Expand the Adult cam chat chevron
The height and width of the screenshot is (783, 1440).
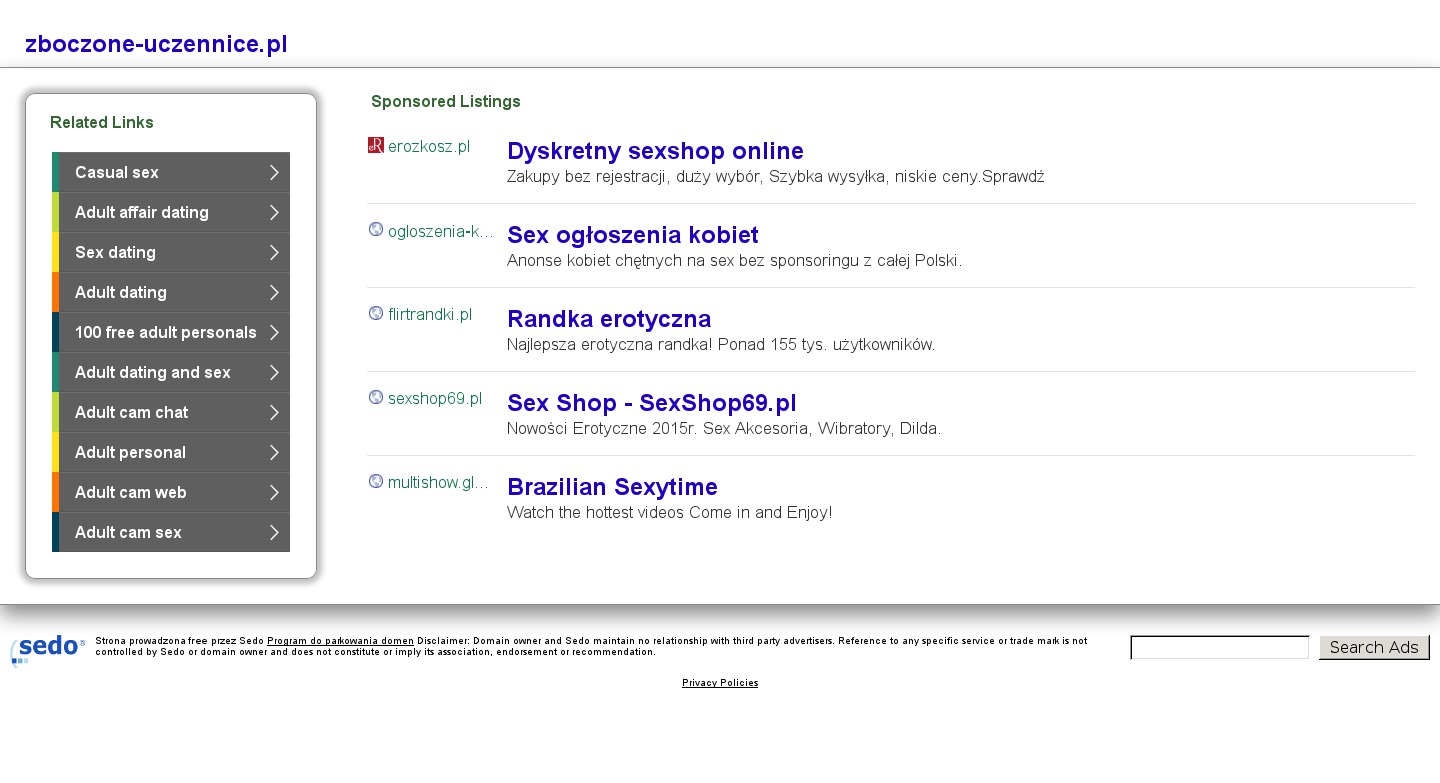tap(274, 412)
